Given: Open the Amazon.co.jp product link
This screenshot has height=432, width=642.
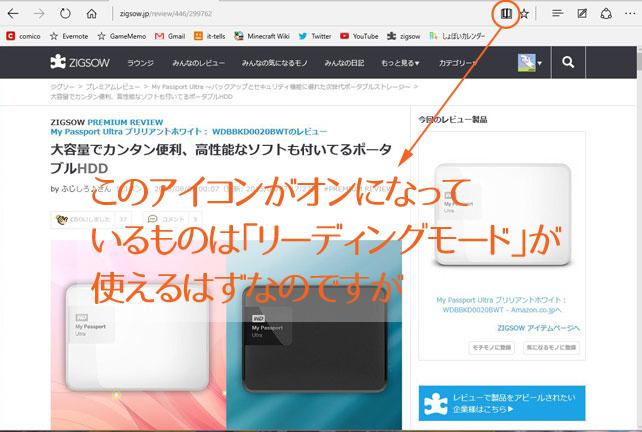Looking at the screenshot, I should pyautogui.click(x=502, y=305).
